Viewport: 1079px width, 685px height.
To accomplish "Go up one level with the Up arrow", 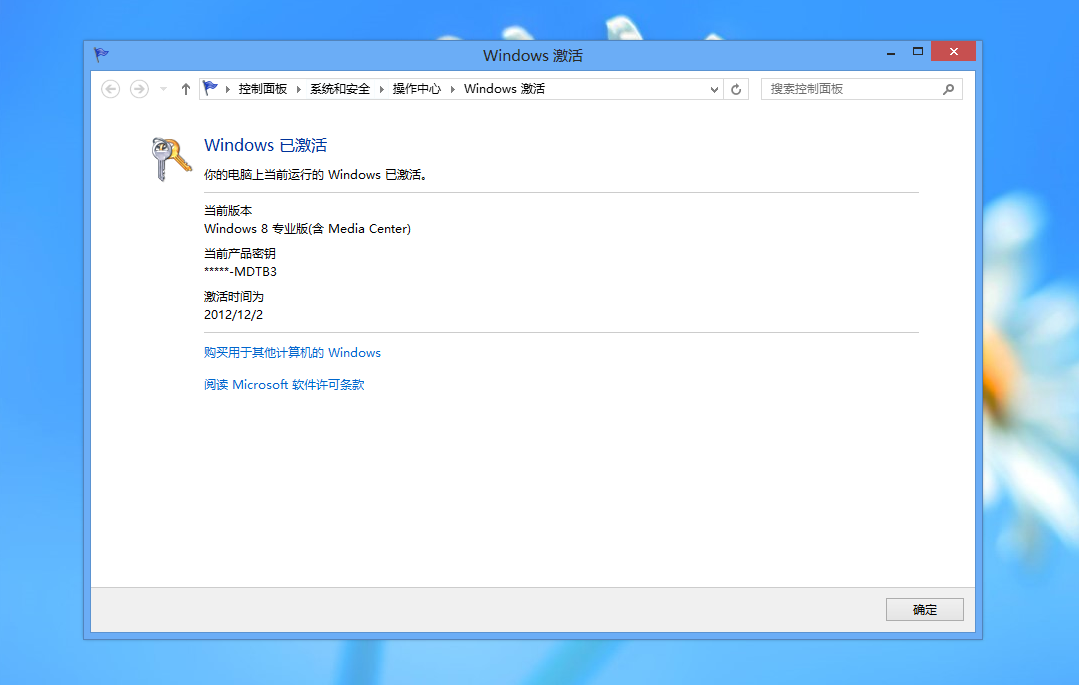I will coord(186,89).
